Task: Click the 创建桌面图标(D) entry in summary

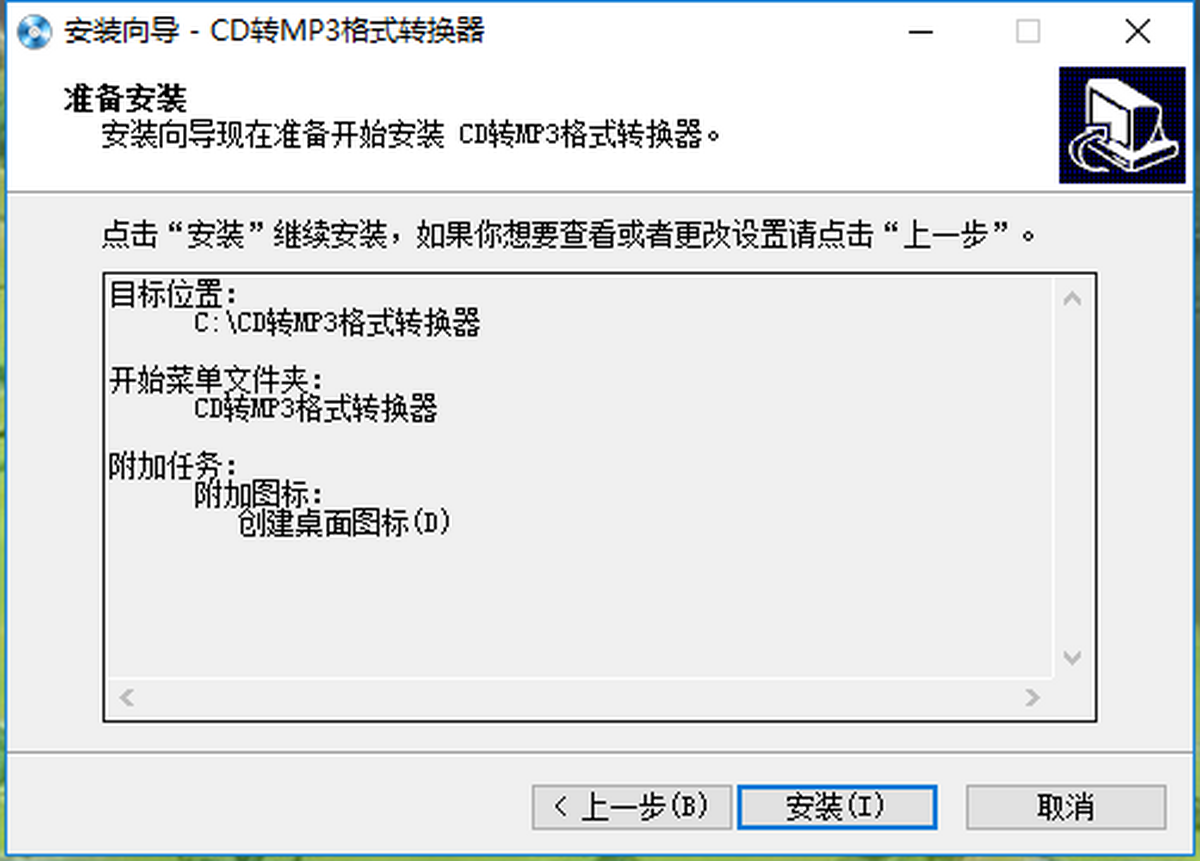Action: pos(345,523)
